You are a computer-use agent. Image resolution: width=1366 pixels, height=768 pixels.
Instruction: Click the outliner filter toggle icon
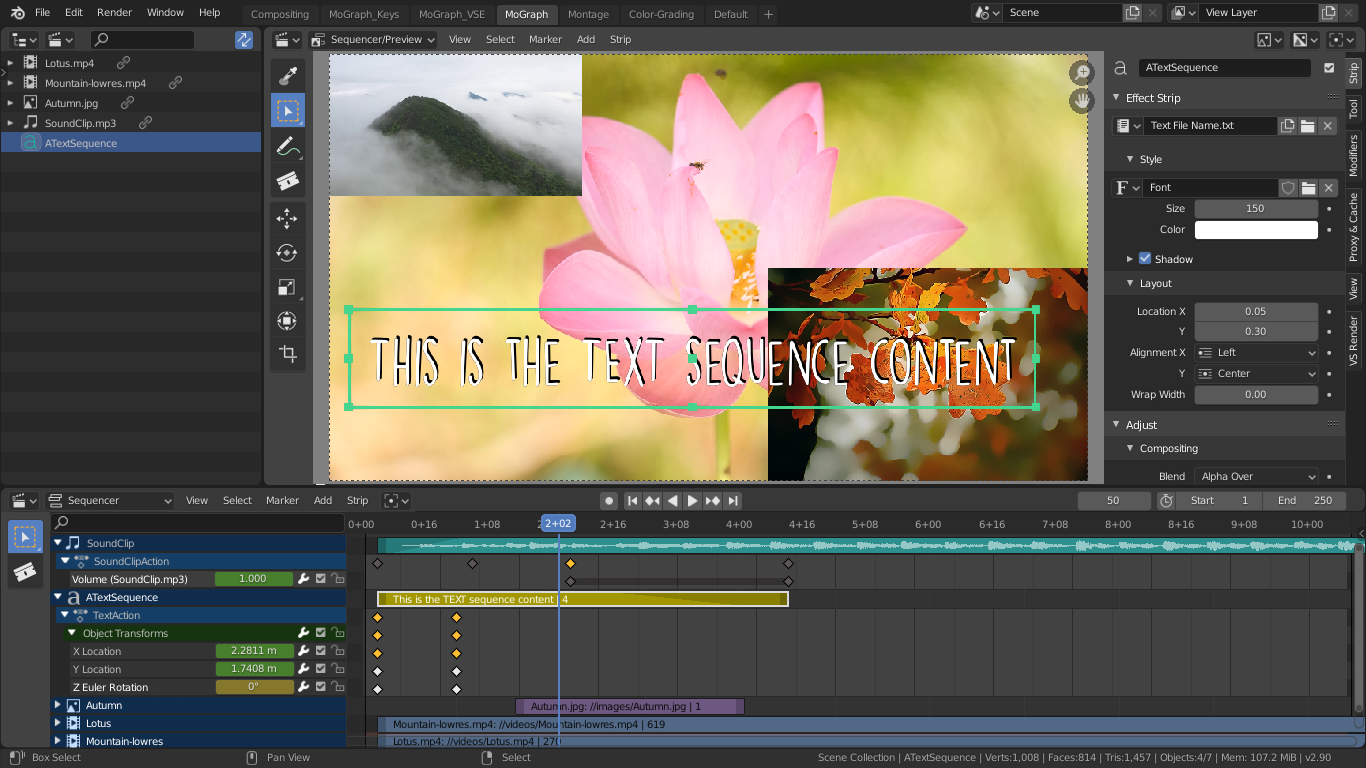click(x=244, y=40)
